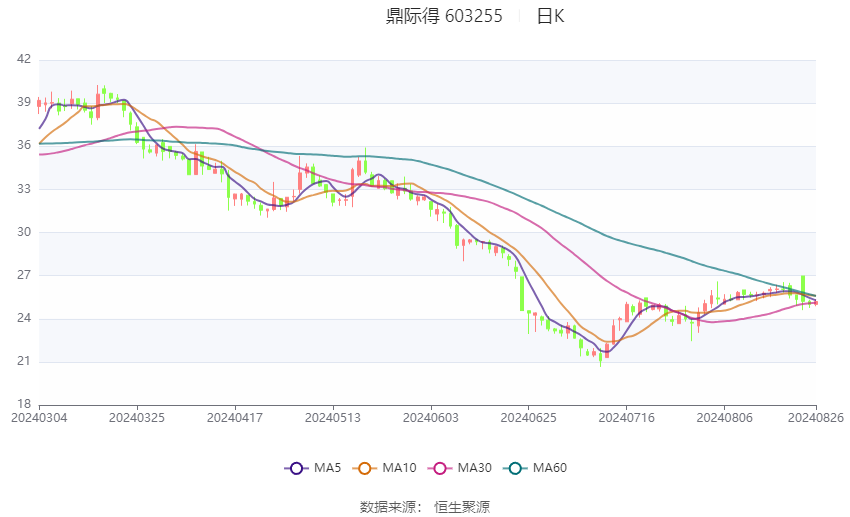Toggle the MA60 series via its legend text
Image resolution: width=850 pixels, height=517 pixels.
(549, 467)
